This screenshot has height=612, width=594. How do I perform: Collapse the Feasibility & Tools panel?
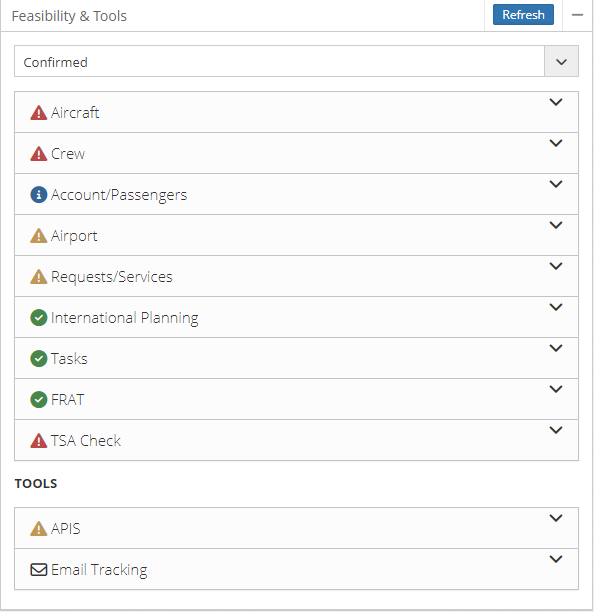(577, 15)
